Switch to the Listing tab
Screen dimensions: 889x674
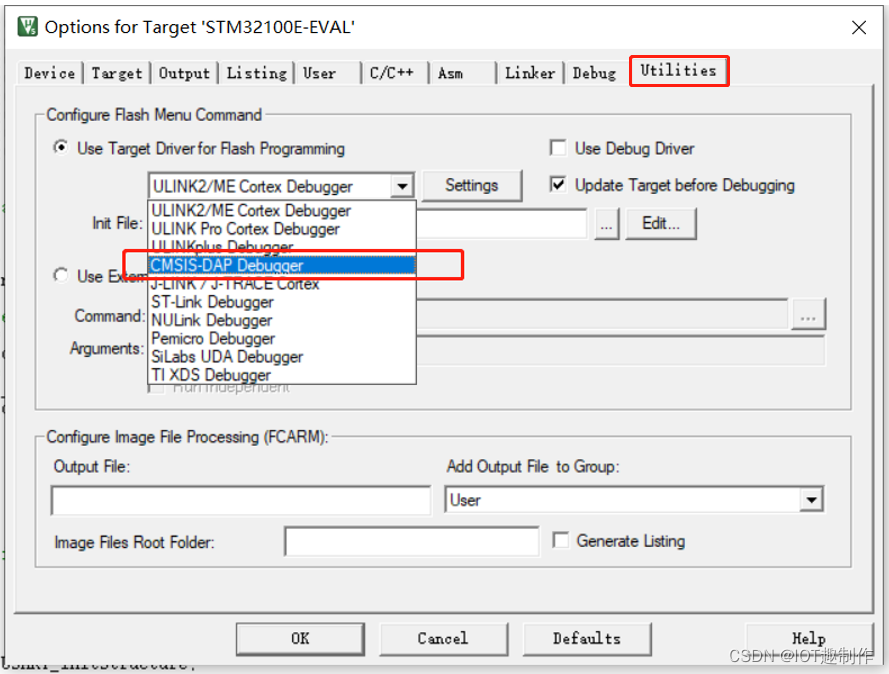pos(256,73)
